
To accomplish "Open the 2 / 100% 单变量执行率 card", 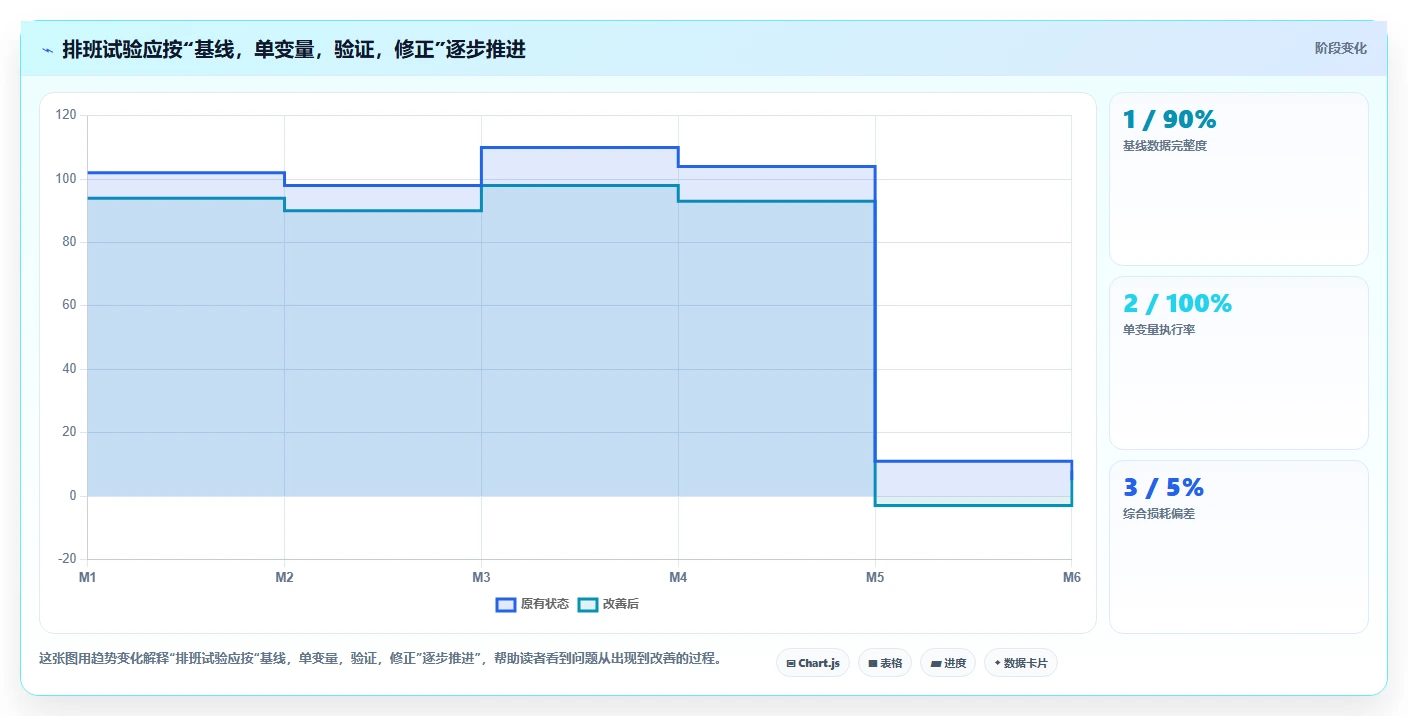I will tap(1239, 363).
